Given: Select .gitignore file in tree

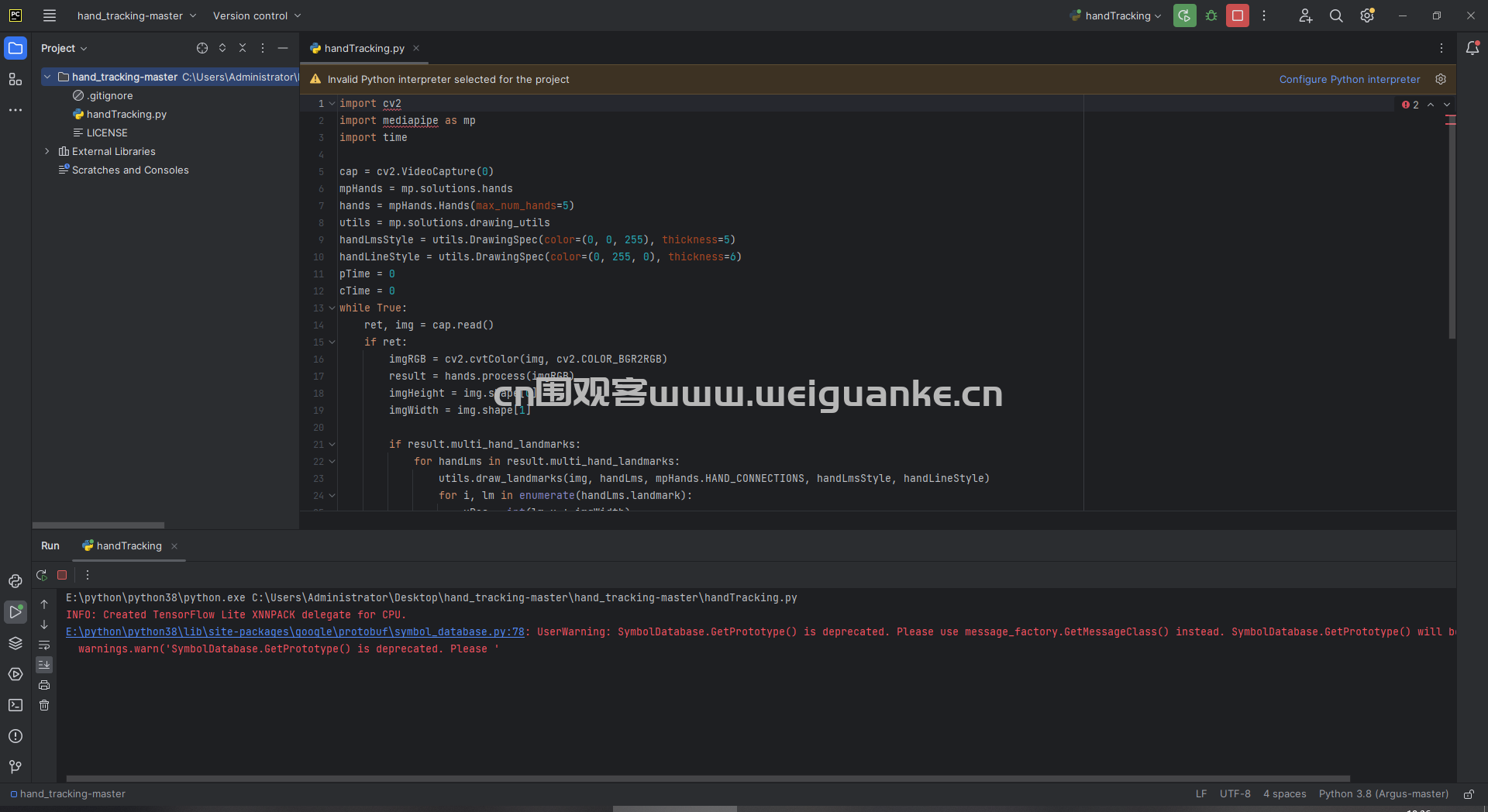Looking at the screenshot, I should click(110, 95).
